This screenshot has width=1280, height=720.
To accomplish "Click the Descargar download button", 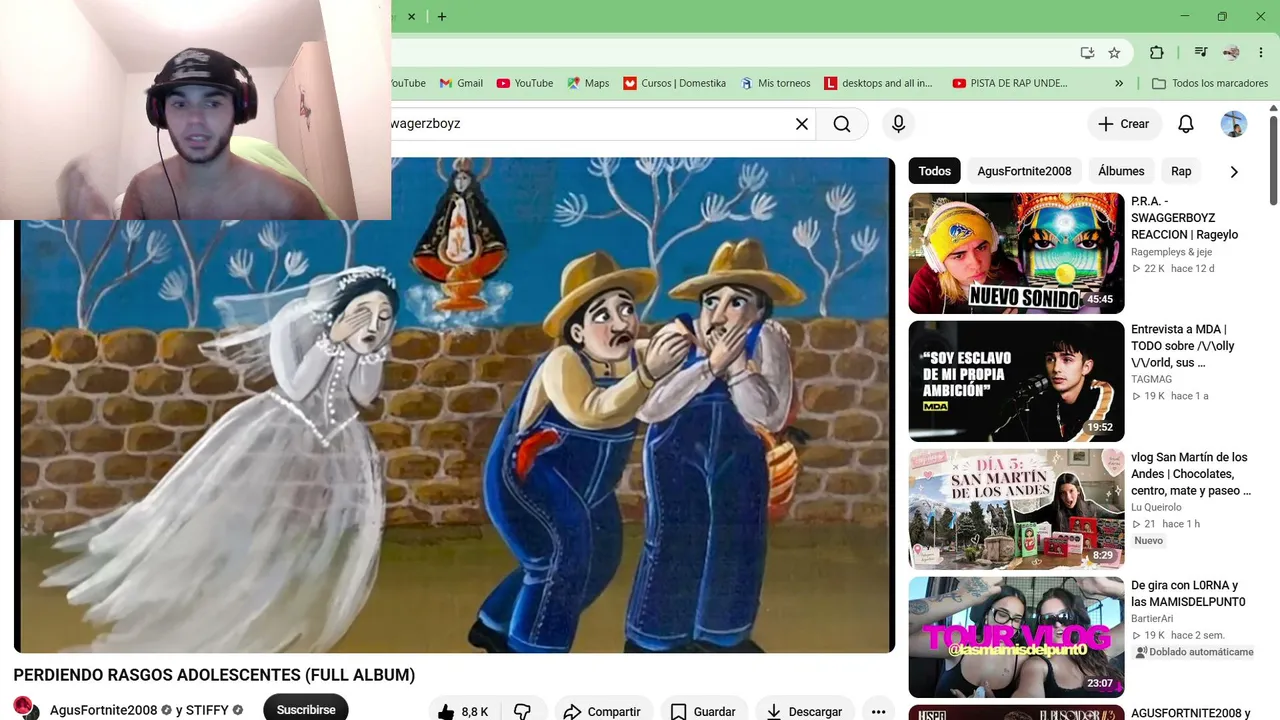I will point(804,712).
